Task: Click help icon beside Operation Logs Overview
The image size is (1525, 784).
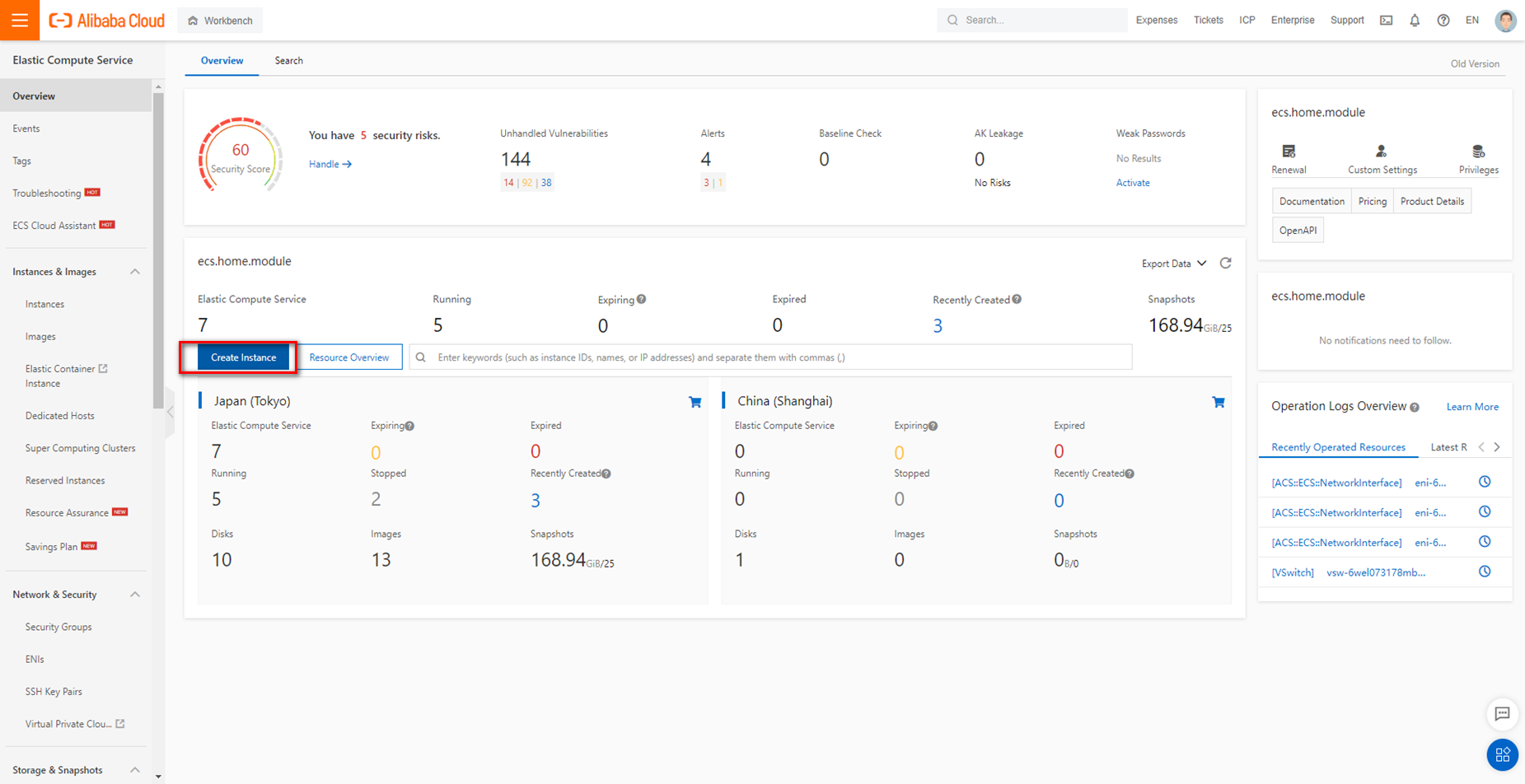Action: pyautogui.click(x=1415, y=408)
